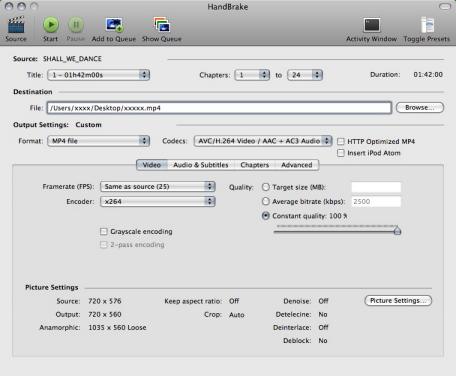Image resolution: width=456 pixels, height=376 pixels.
Task: Click the source name SHALL_WE_DANCE
Action: click(x=72, y=59)
